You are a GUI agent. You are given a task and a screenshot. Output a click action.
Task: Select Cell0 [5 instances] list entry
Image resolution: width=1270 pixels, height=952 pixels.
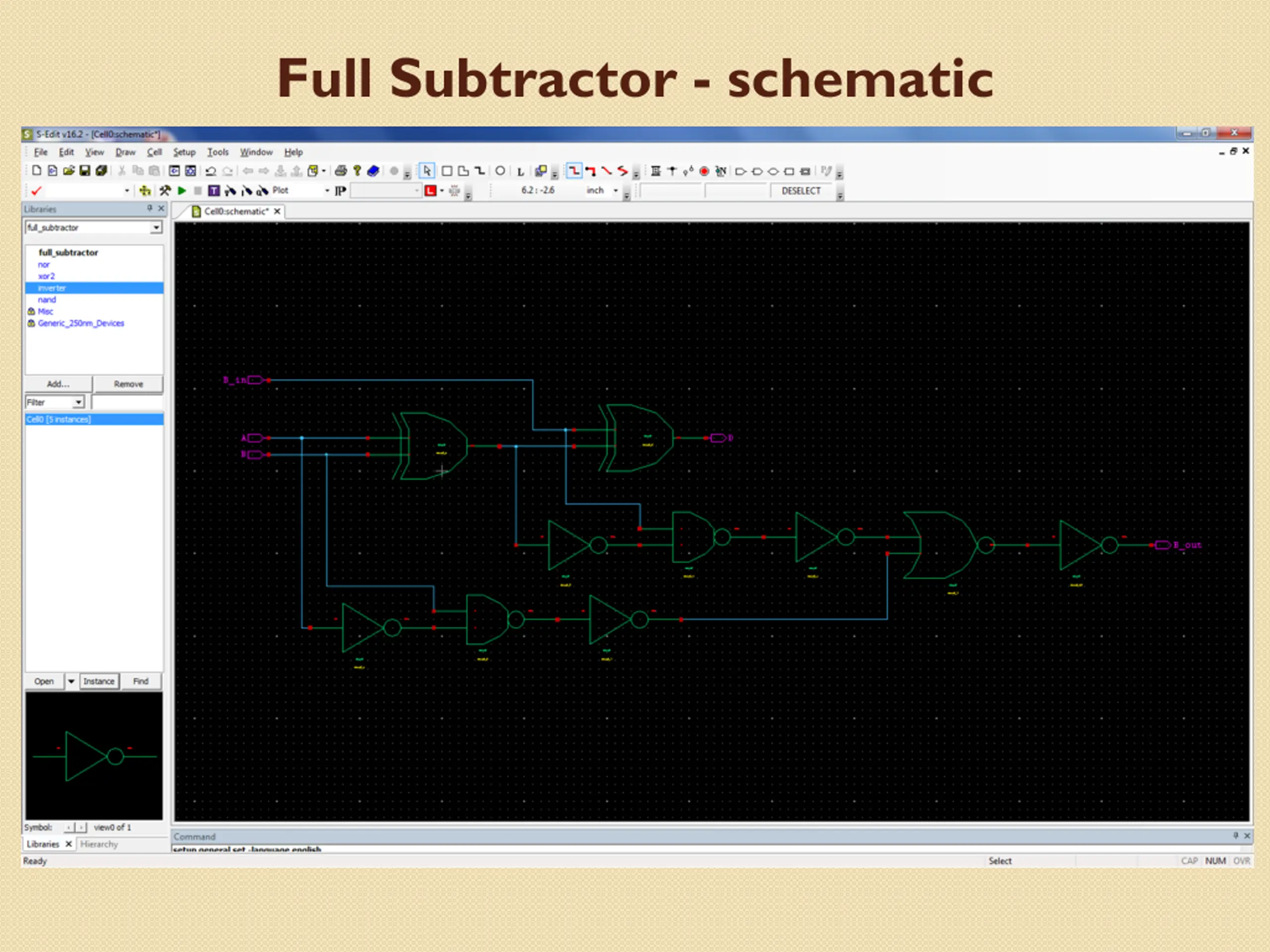pos(94,419)
